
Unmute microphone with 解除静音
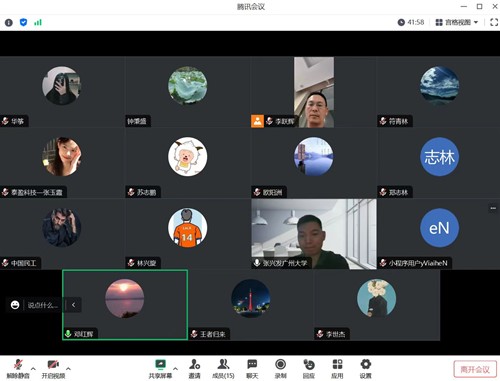tap(18, 369)
